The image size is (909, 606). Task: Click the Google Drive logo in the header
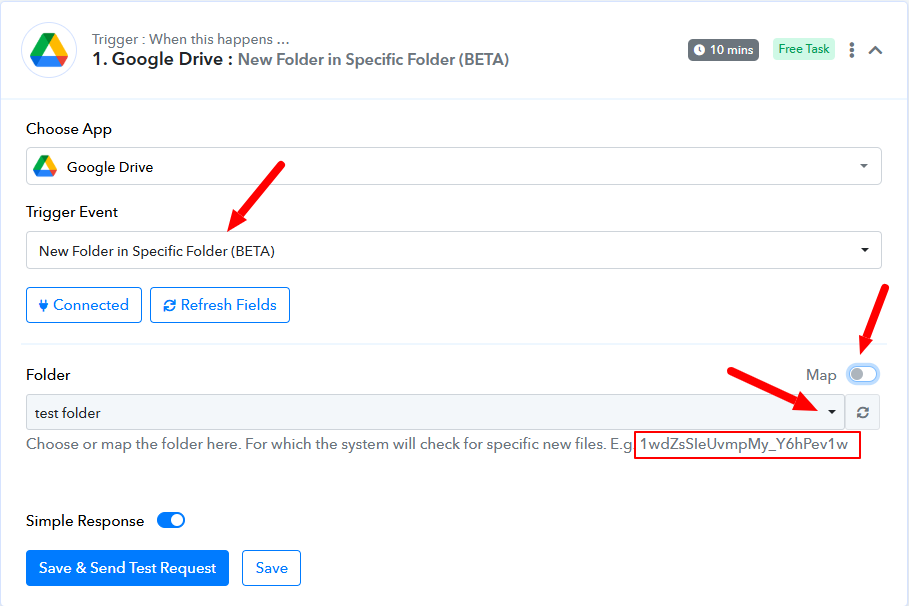click(x=49, y=50)
